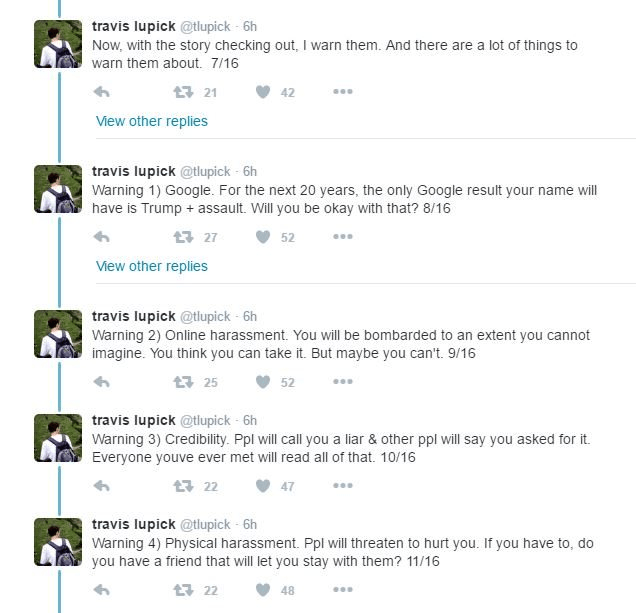Retweet the Credibility warning tweet
636x613 pixels.
tap(183, 486)
